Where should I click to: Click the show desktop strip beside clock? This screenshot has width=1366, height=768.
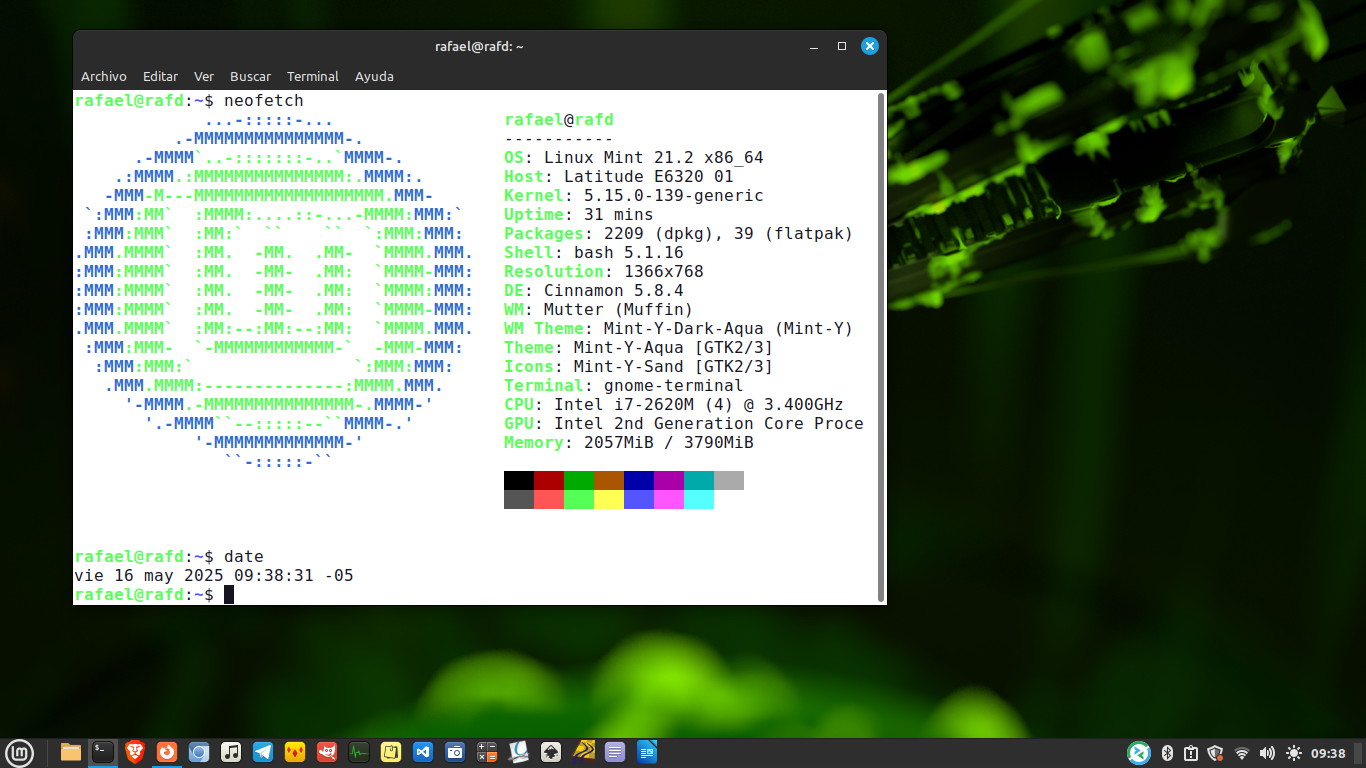click(1359, 753)
